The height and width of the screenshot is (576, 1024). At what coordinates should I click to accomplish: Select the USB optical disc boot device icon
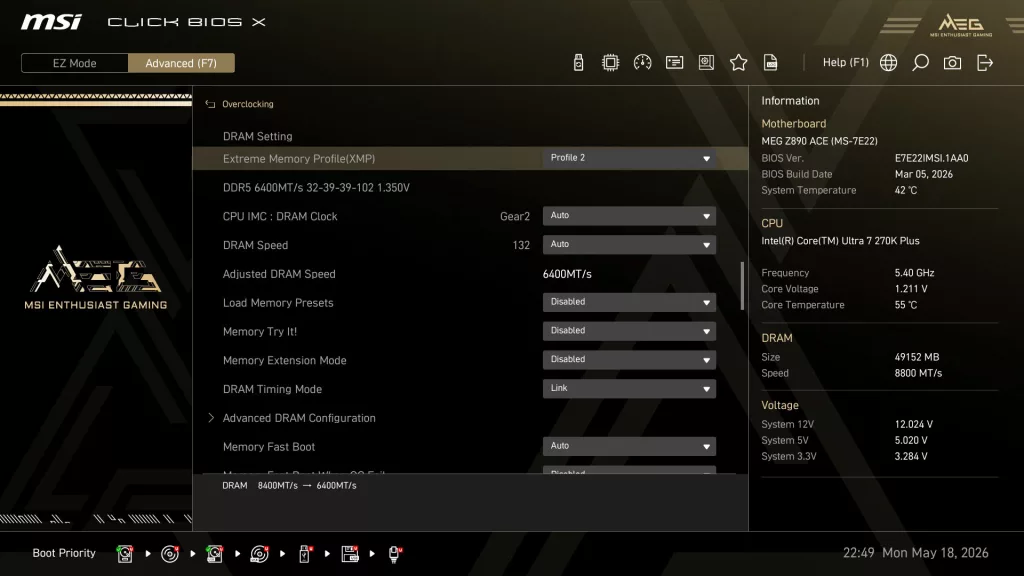(259, 554)
